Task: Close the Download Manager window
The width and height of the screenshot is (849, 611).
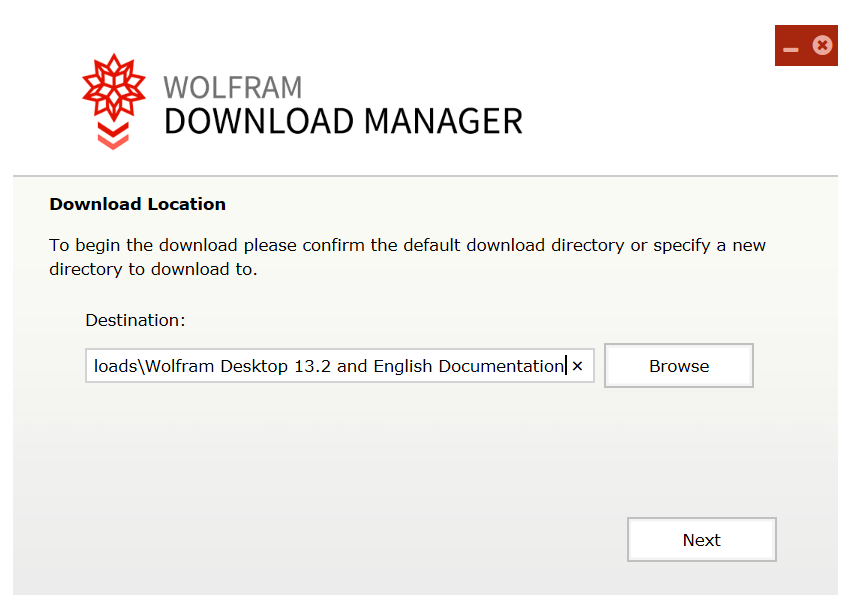Action: point(822,45)
